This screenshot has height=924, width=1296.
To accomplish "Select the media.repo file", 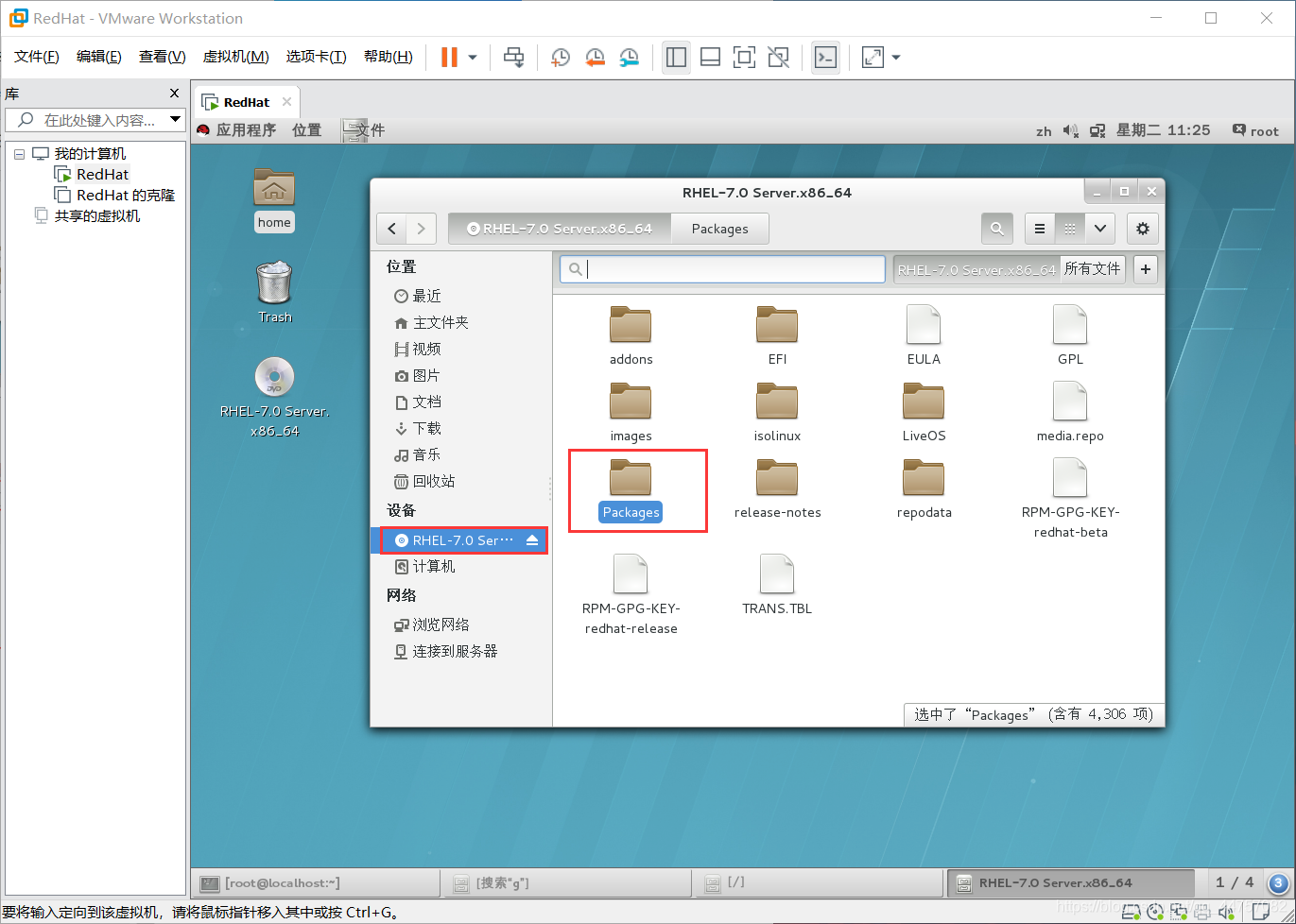I will tap(1070, 413).
